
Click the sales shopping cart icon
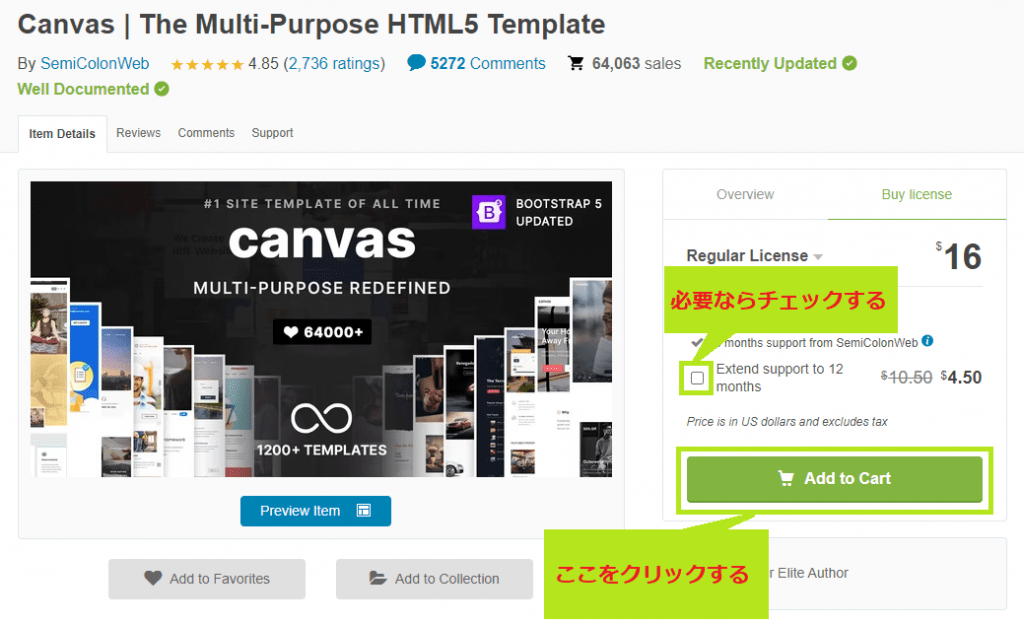coord(576,63)
